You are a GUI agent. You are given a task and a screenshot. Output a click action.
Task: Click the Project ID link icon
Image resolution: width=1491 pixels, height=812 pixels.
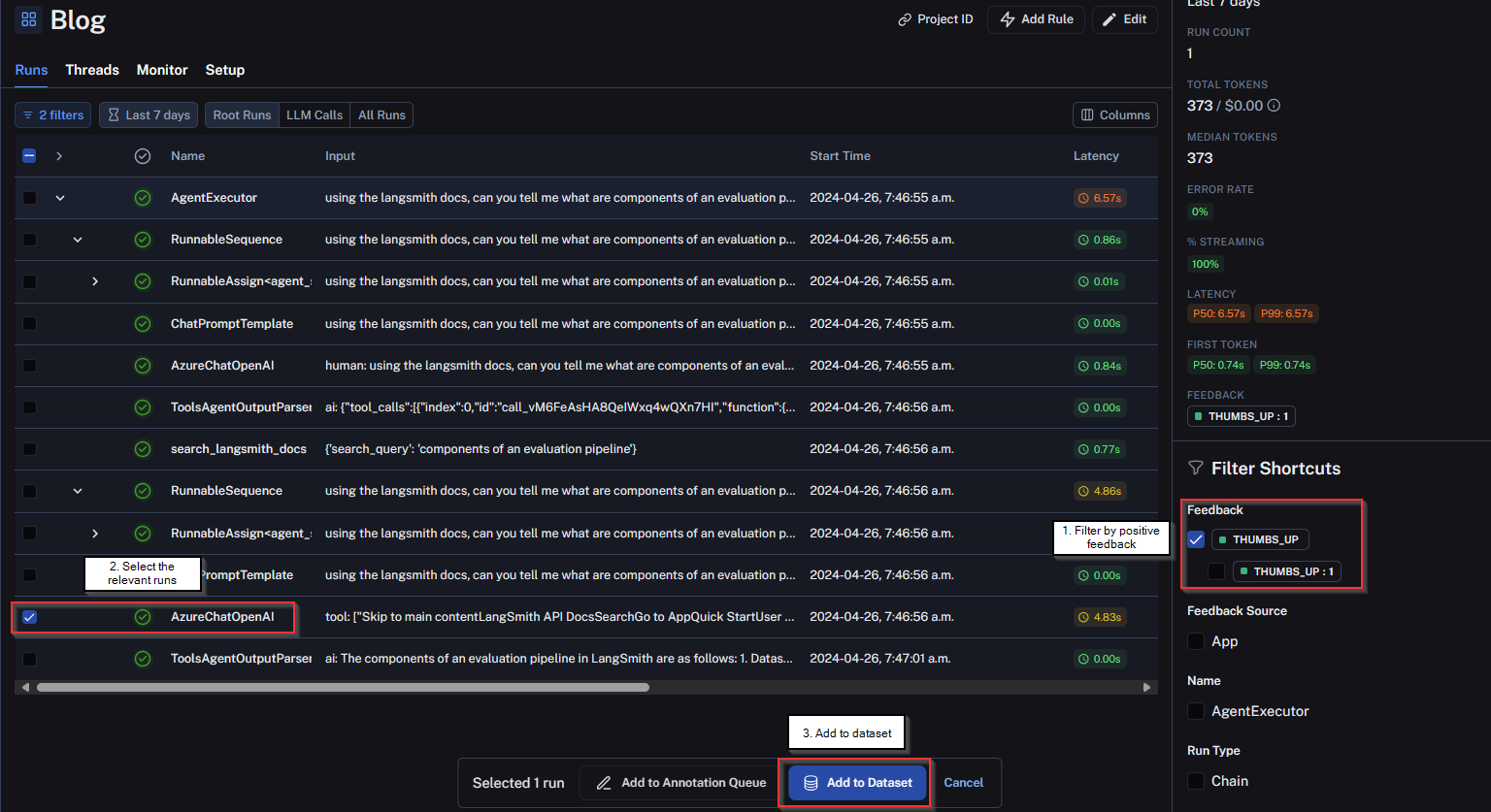(905, 19)
